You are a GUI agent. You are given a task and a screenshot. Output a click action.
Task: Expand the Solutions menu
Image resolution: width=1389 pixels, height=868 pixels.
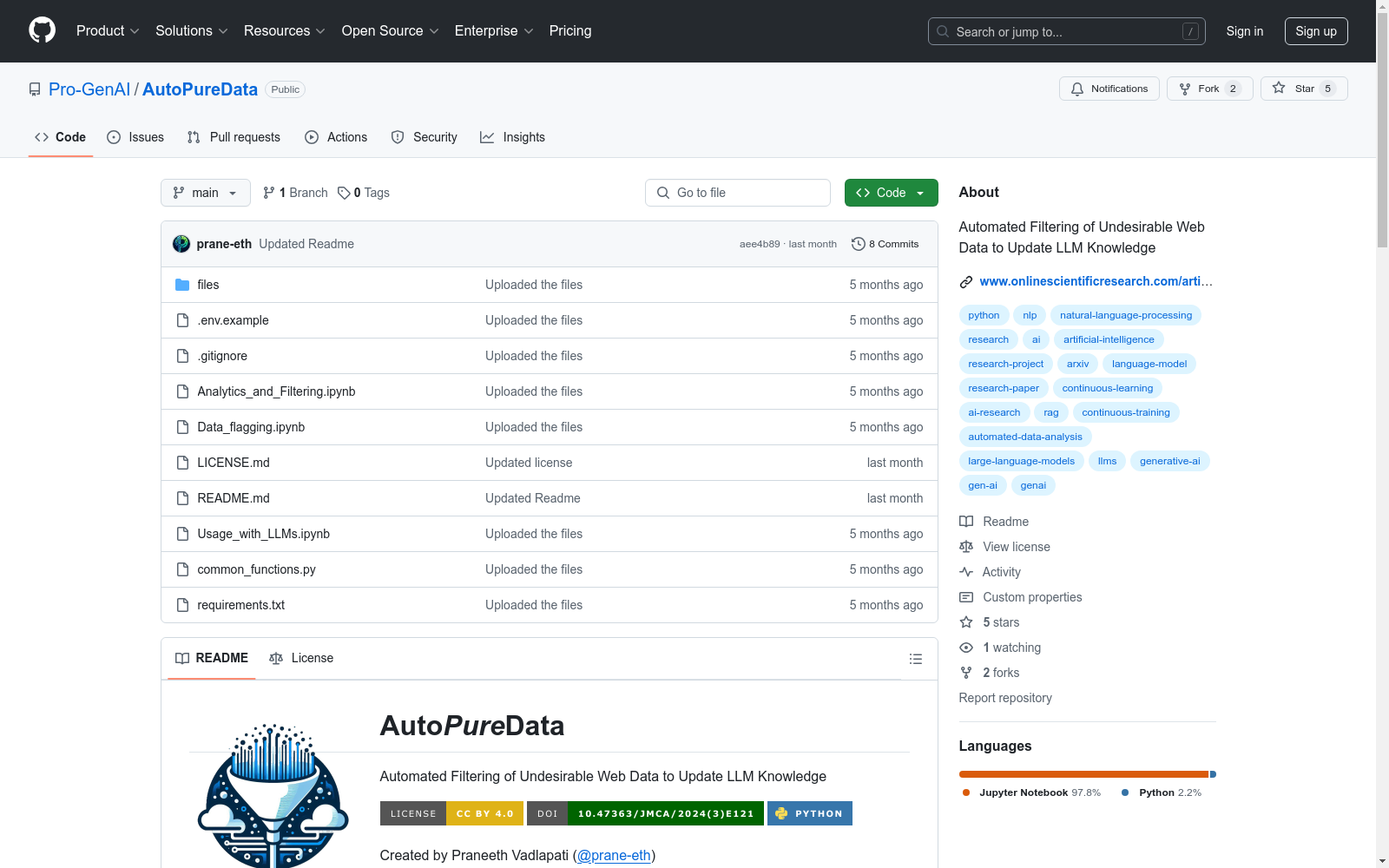191,31
